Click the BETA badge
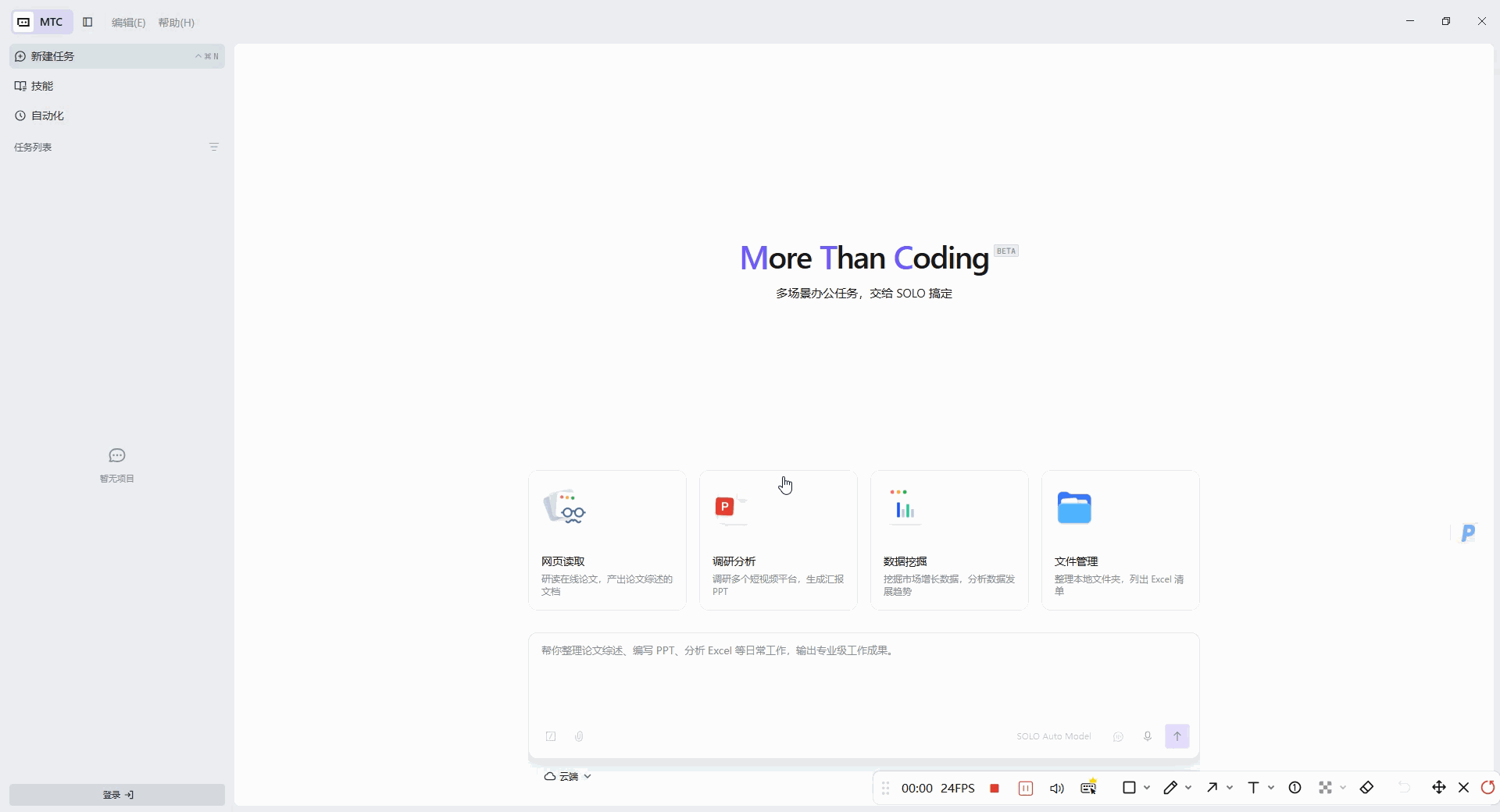This screenshot has width=1500, height=812. tap(1006, 251)
